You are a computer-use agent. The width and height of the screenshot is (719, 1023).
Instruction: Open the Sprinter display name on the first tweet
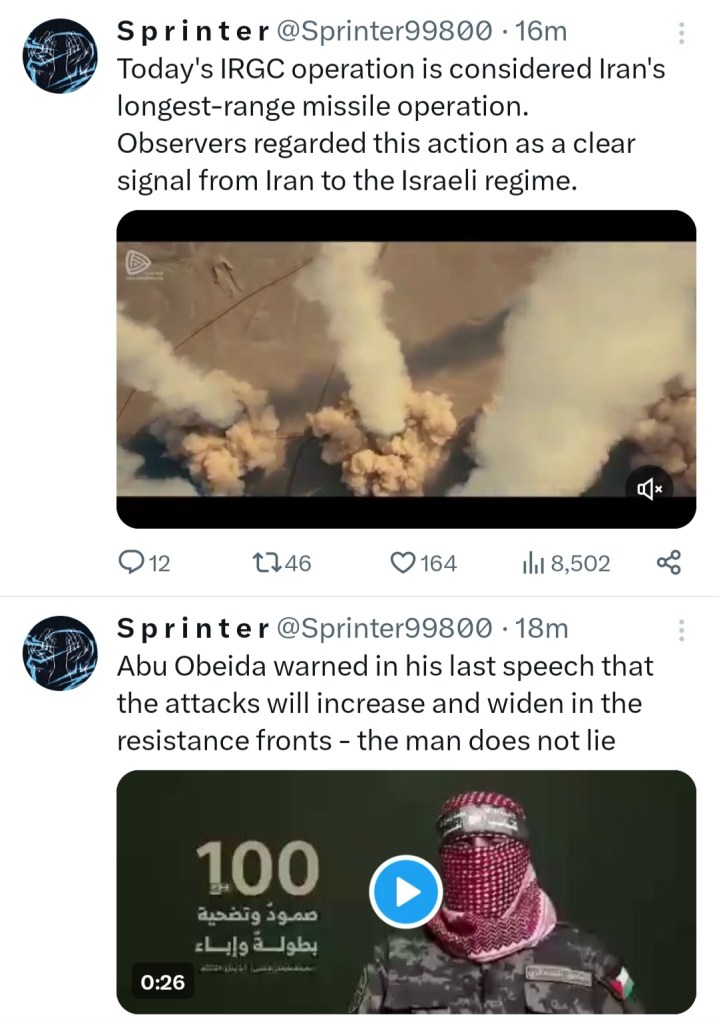click(x=192, y=32)
